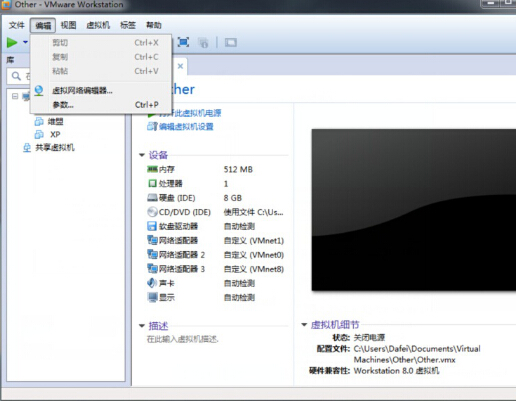Click the 打开此虚拟机电源 link
Screen dimensions: 516x401
click(190, 113)
